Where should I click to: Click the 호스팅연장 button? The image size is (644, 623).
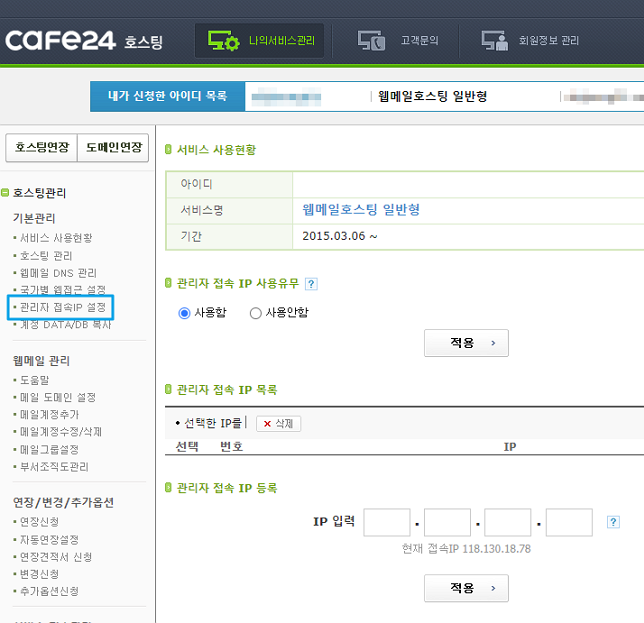[x=41, y=148]
